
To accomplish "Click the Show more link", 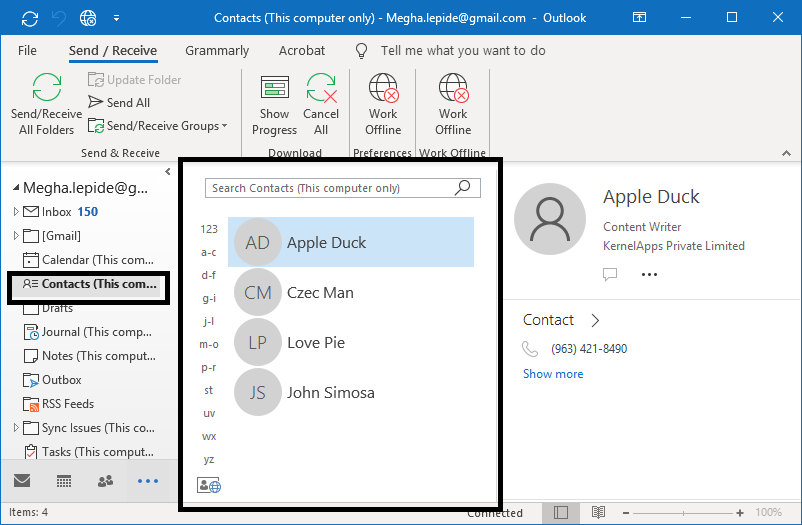I will [x=553, y=374].
